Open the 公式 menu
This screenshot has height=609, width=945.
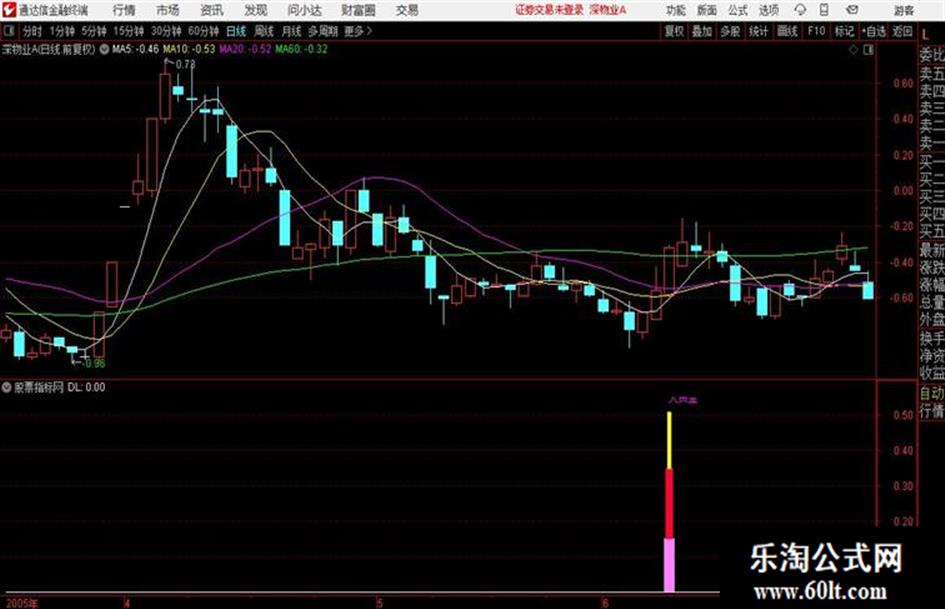pos(737,10)
